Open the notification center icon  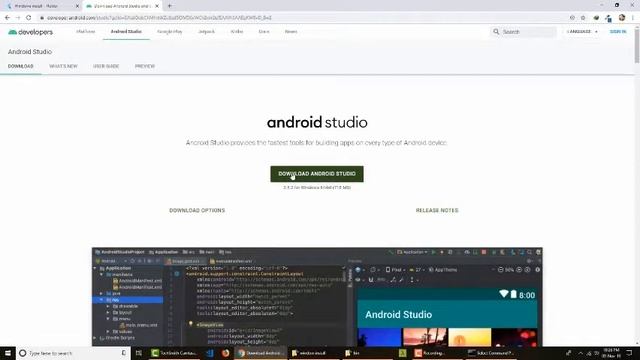pyautogui.click(x=629, y=353)
